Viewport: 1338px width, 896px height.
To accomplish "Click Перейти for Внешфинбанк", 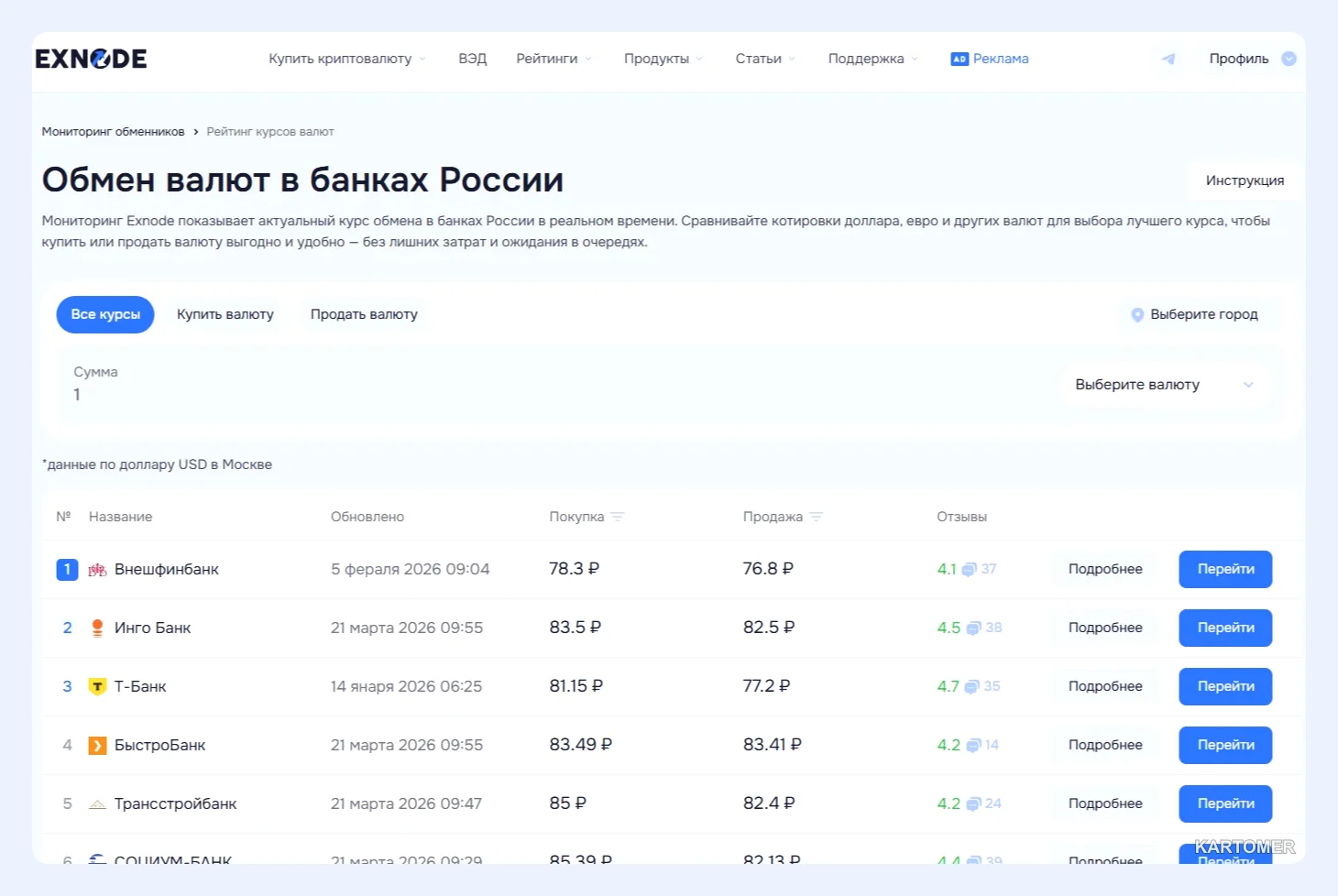I will [x=1225, y=569].
